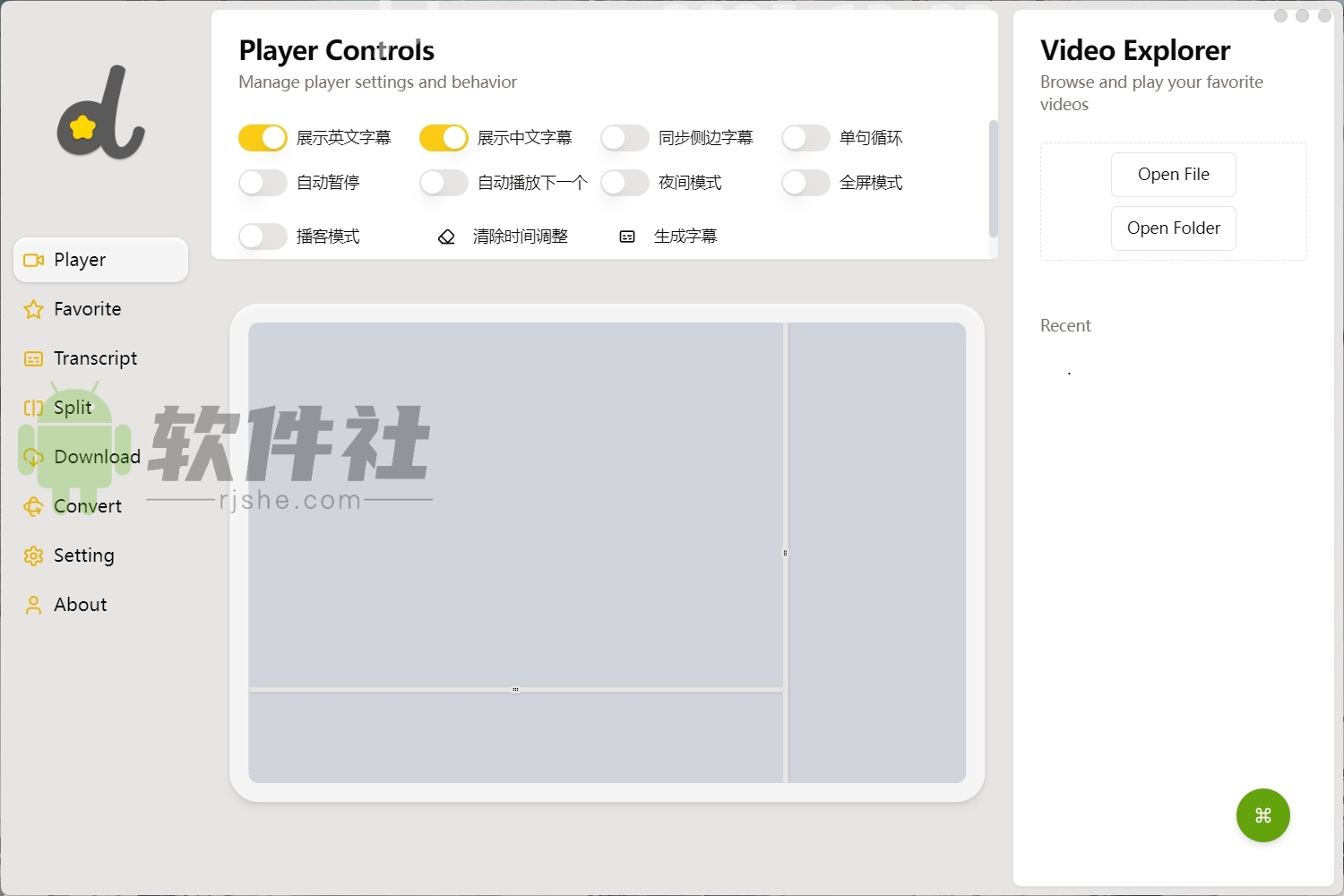Disable the 展示英文字幕 subtitle toggle
Viewport: 1344px width, 896px height.
tap(262, 137)
